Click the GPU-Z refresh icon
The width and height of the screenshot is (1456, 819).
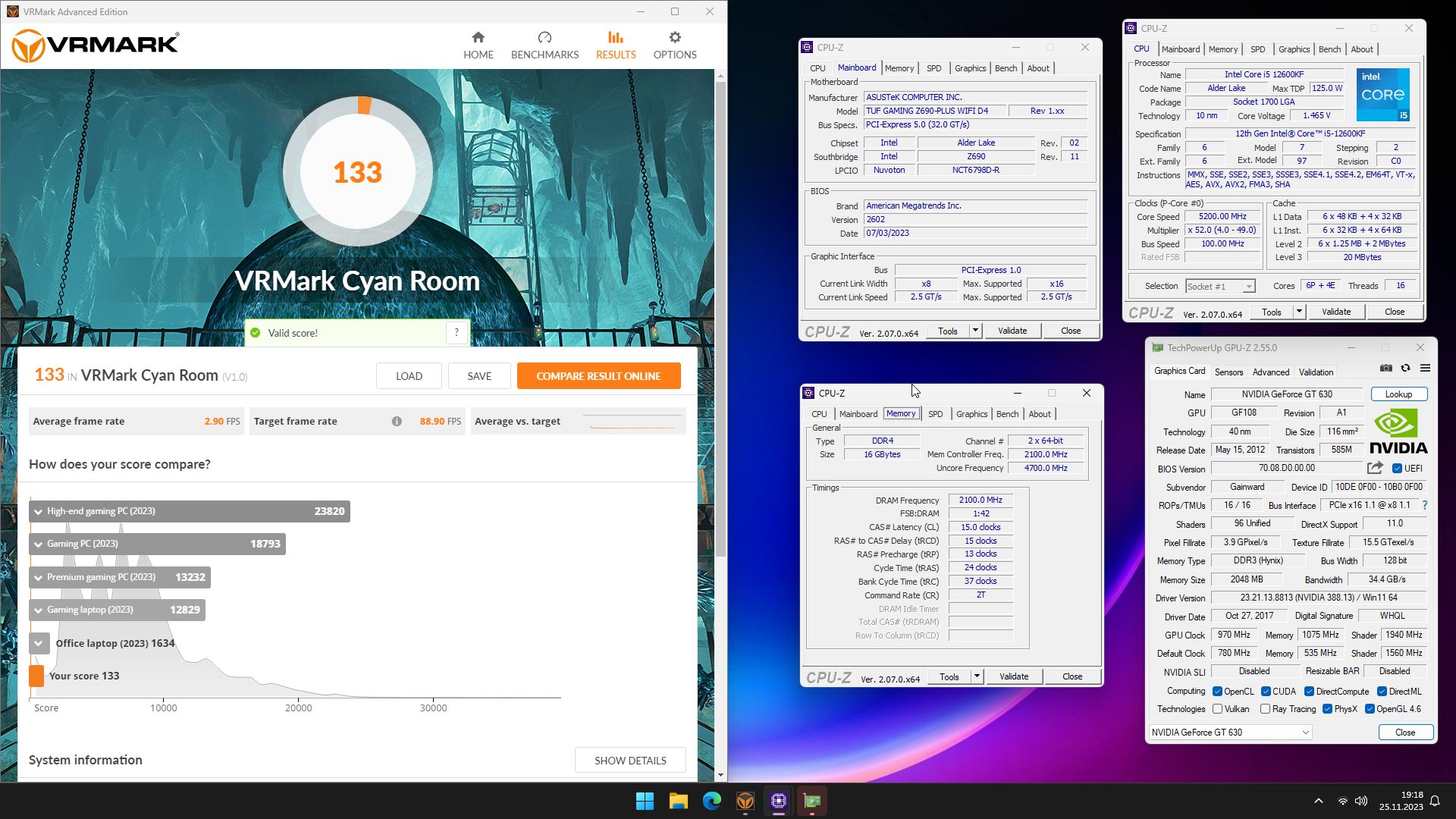[x=1405, y=369]
